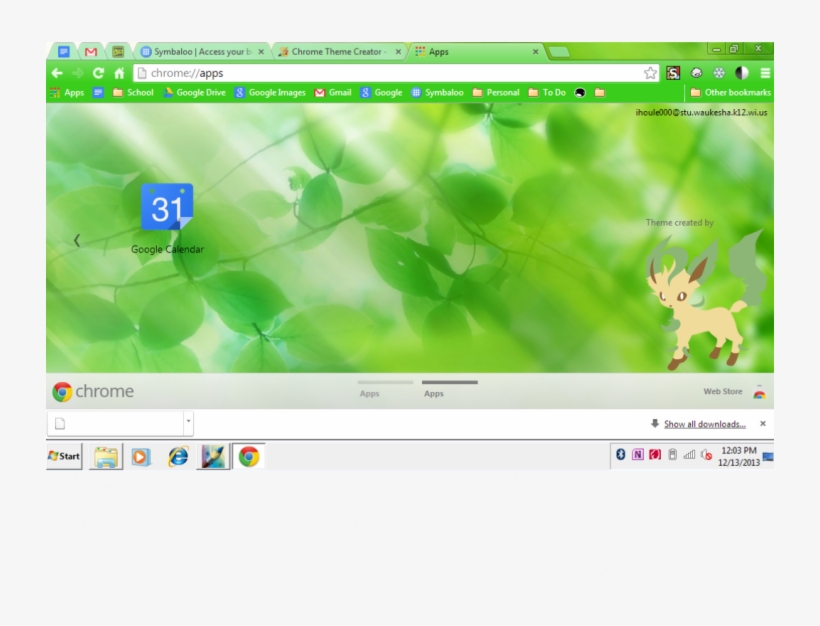
Task: Open the Google Calendar app icon
Action: click(x=165, y=210)
